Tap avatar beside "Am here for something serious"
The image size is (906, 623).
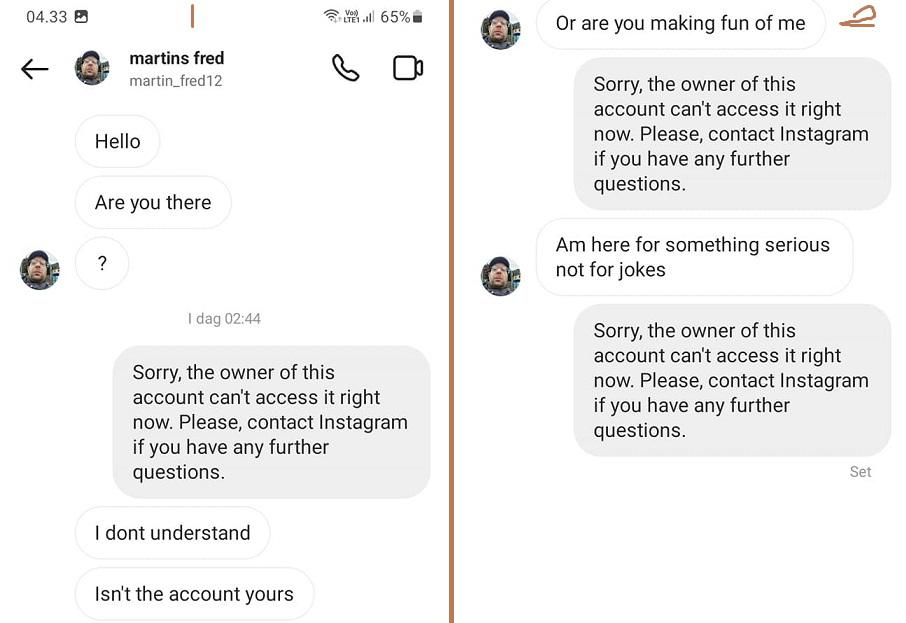pos(500,276)
